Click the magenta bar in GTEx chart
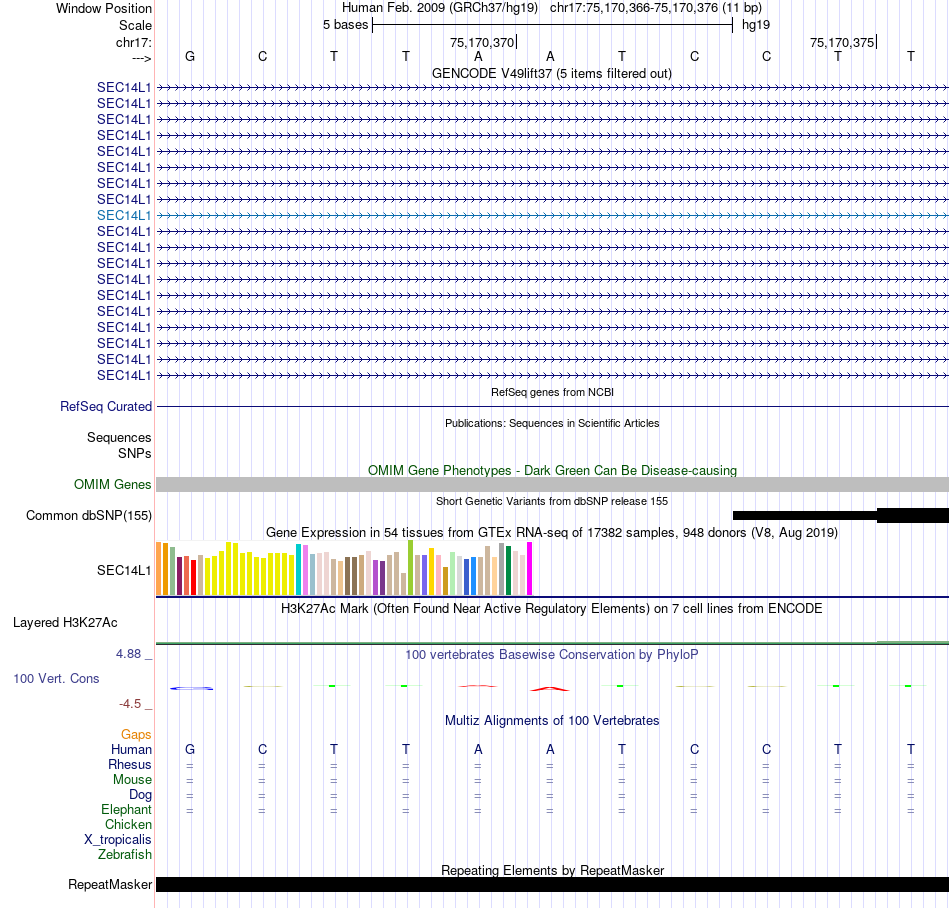The image size is (950, 908). click(x=530, y=568)
